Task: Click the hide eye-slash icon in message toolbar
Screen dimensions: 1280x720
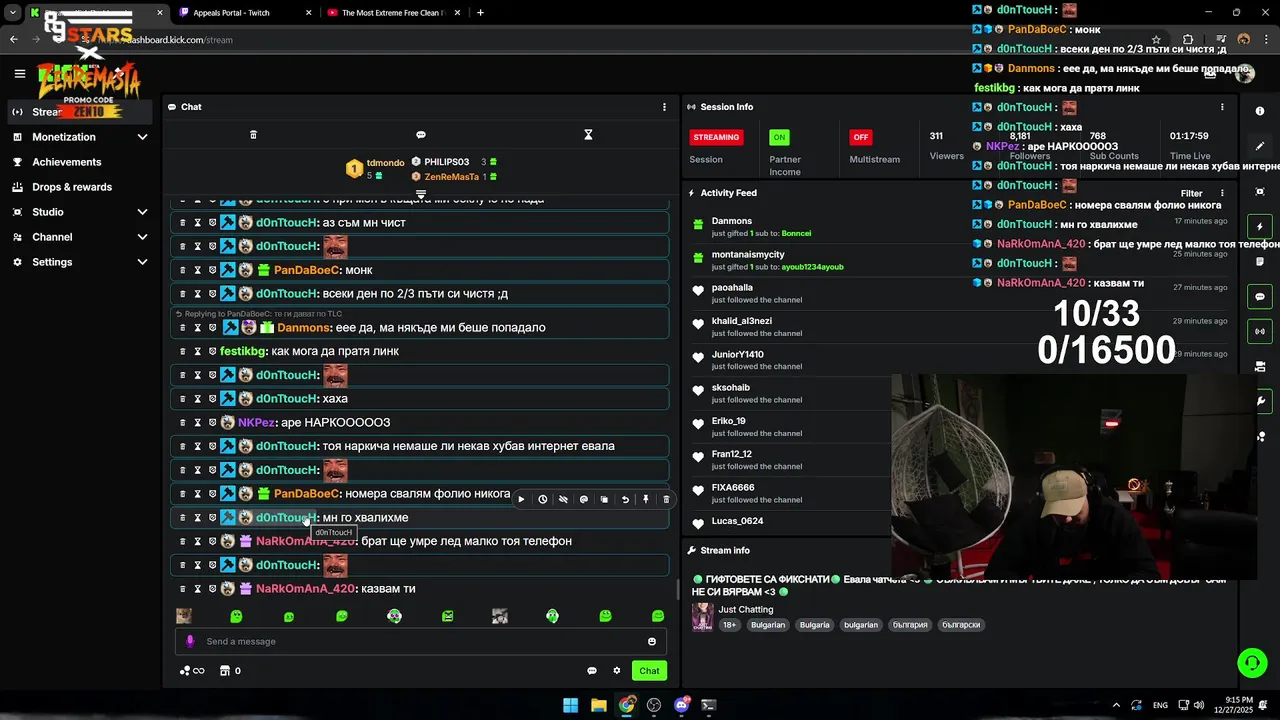Action: tap(563, 499)
